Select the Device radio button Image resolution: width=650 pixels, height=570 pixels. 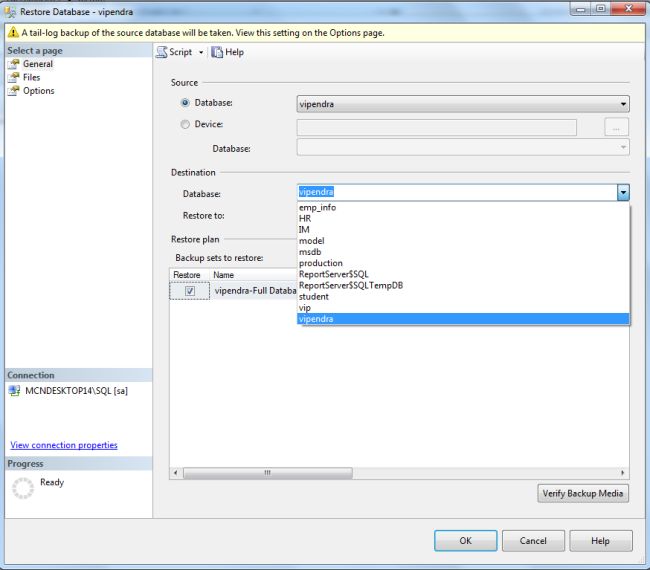(185, 124)
